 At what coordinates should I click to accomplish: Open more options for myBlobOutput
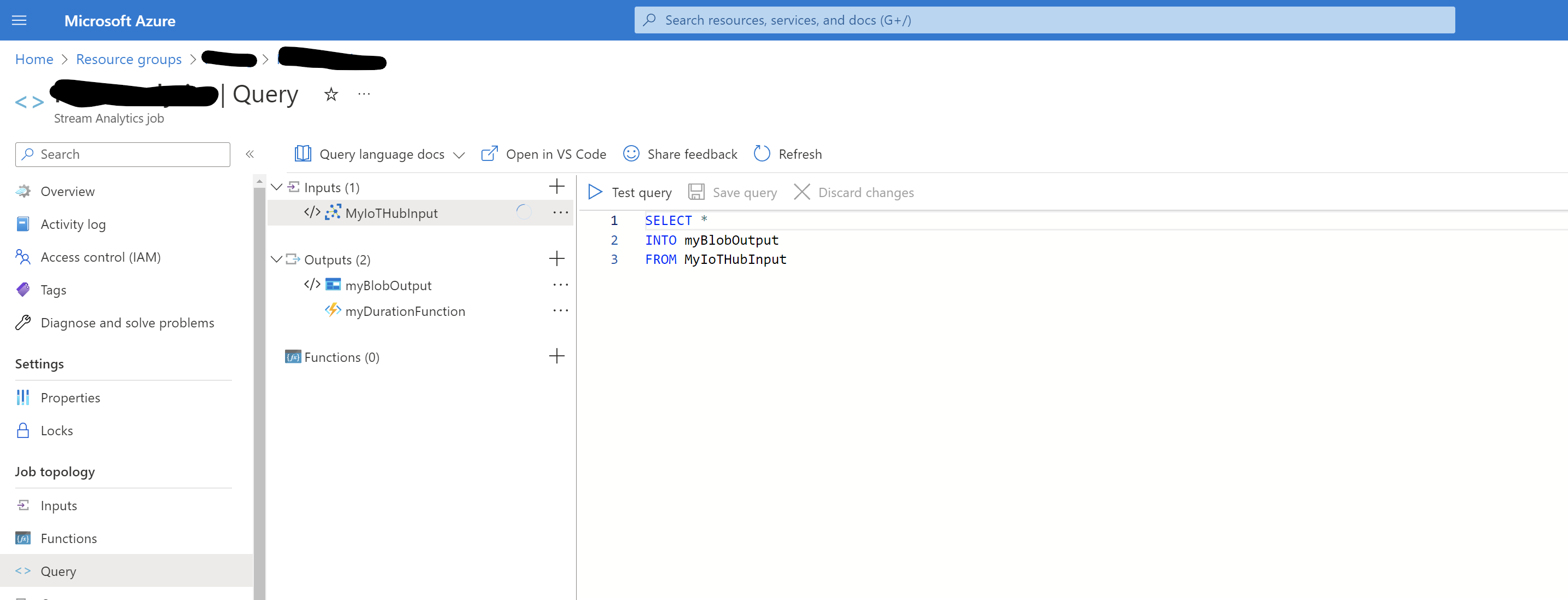560,285
